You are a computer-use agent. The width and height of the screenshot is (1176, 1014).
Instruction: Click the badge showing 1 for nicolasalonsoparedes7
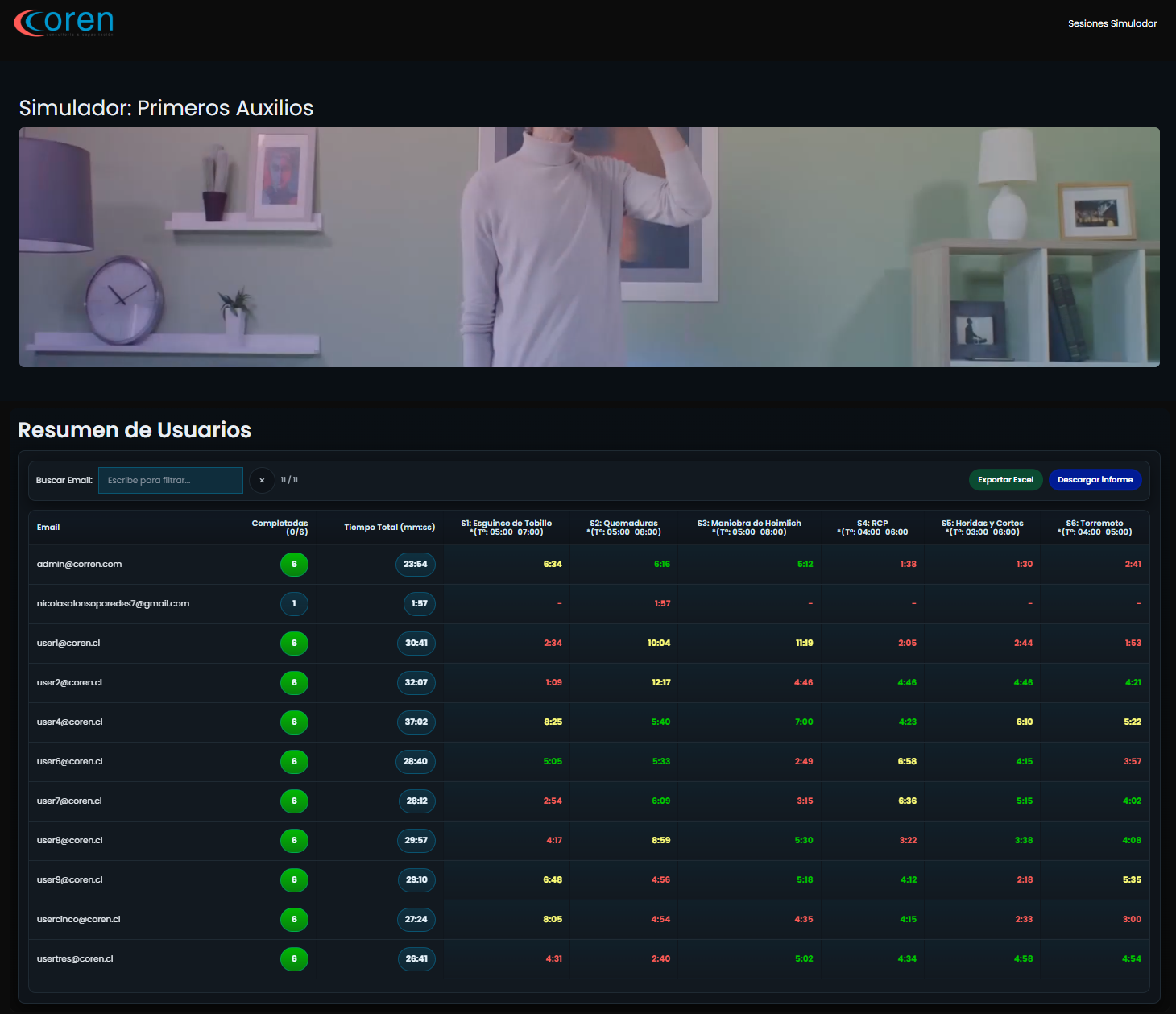[x=294, y=604]
